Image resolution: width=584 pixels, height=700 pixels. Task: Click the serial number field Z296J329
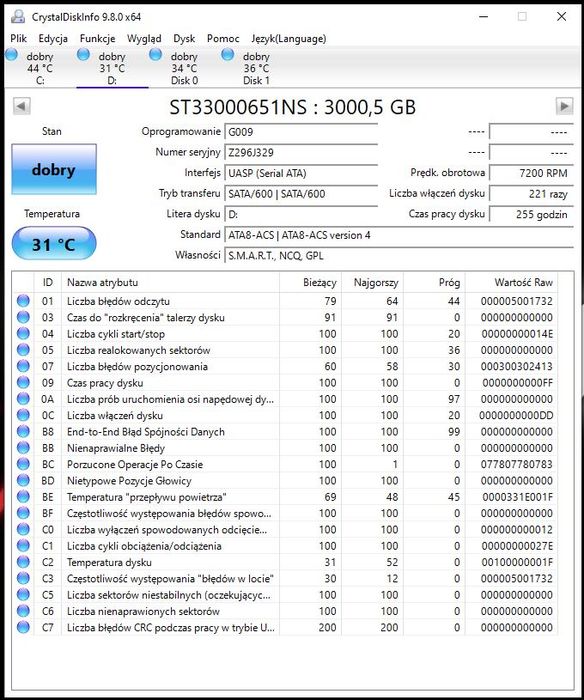click(301, 153)
